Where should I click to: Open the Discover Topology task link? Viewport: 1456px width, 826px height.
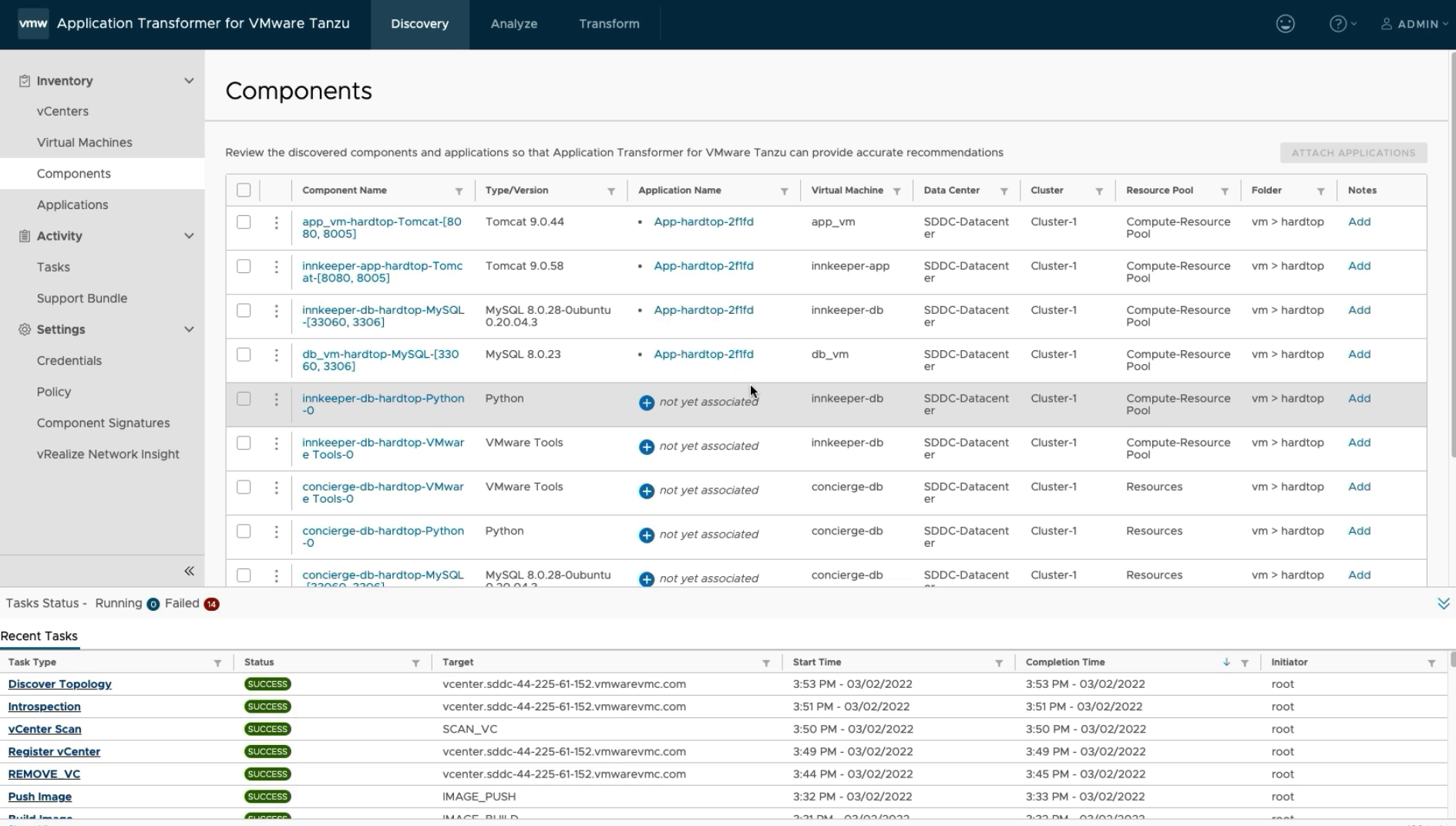click(x=59, y=684)
